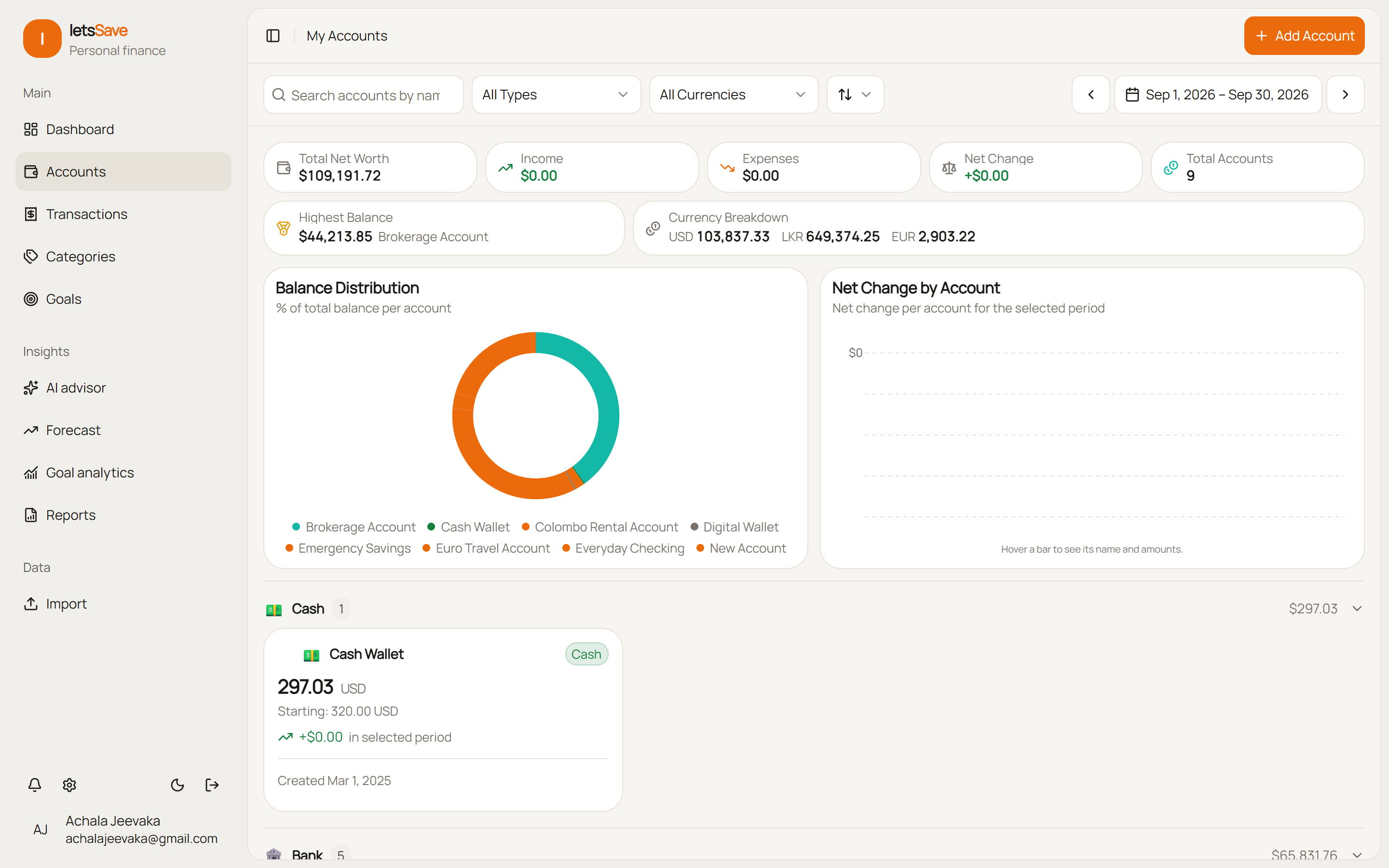Open Forecast insights
The image size is (1389, 868).
pyautogui.click(x=123, y=430)
